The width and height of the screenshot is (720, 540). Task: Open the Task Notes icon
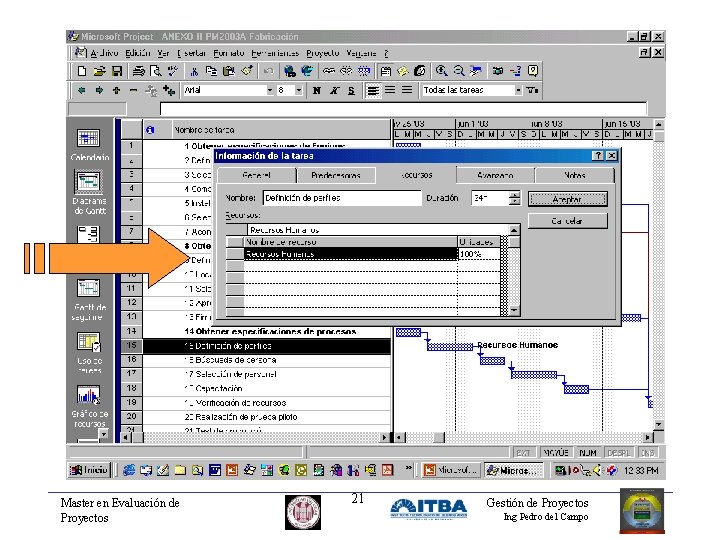403,71
